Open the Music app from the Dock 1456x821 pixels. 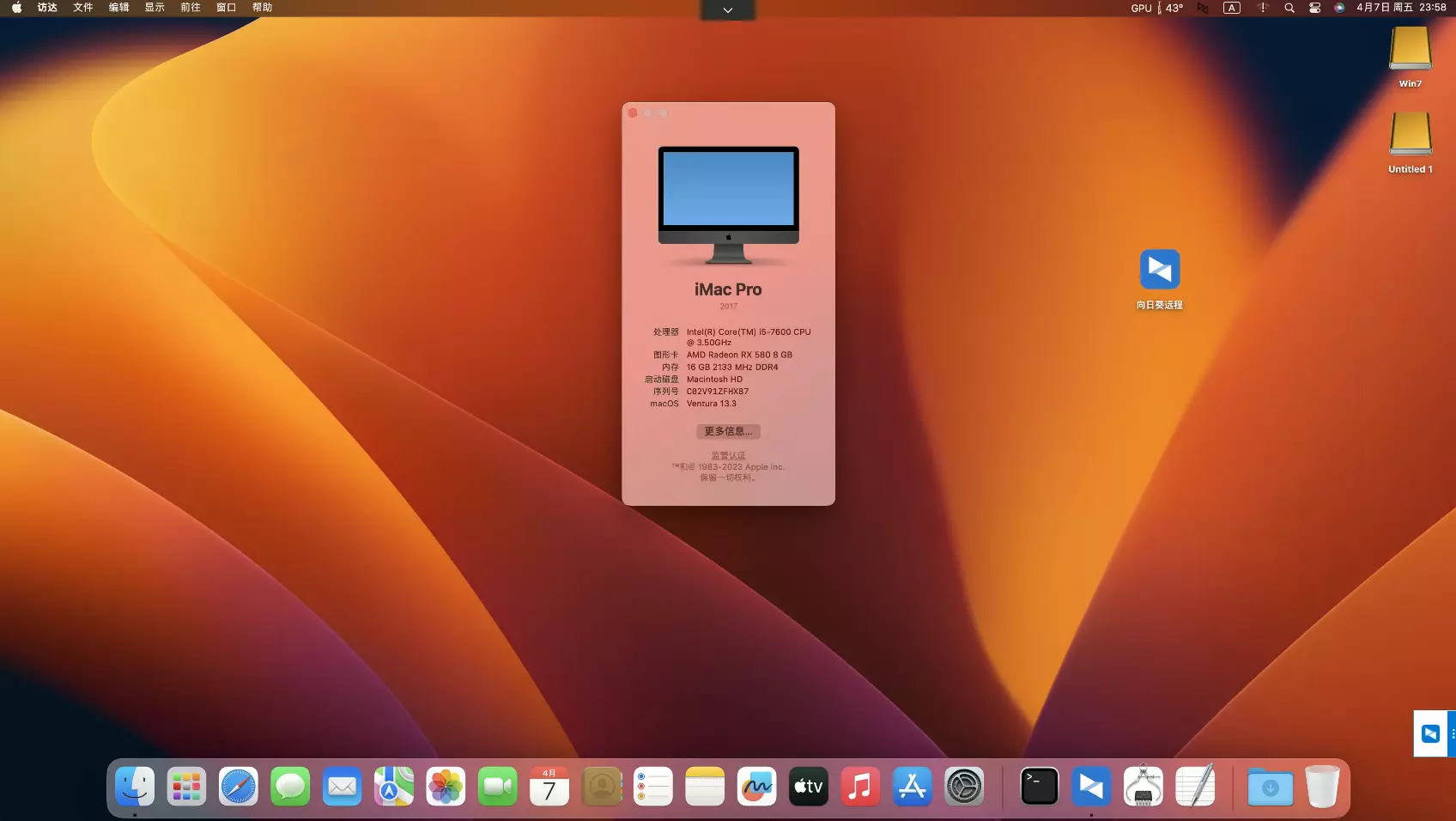(860, 786)
